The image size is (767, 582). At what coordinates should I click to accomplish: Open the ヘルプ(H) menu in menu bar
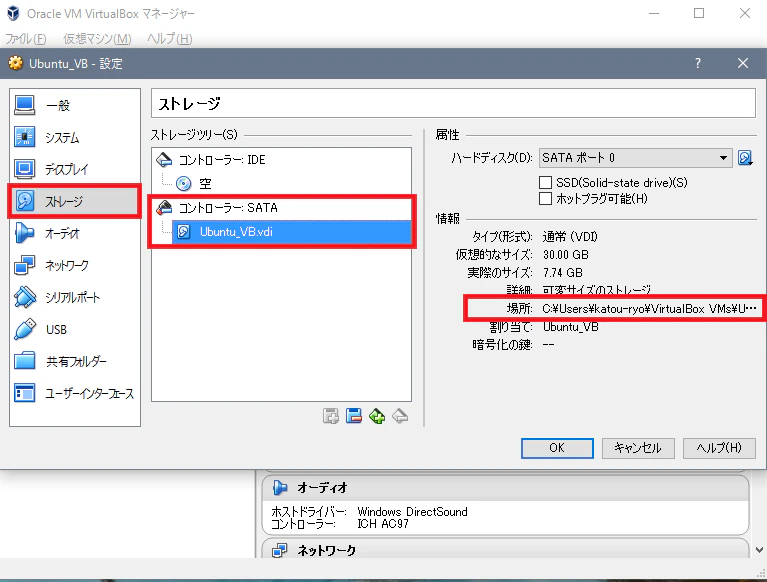[170, 39]
